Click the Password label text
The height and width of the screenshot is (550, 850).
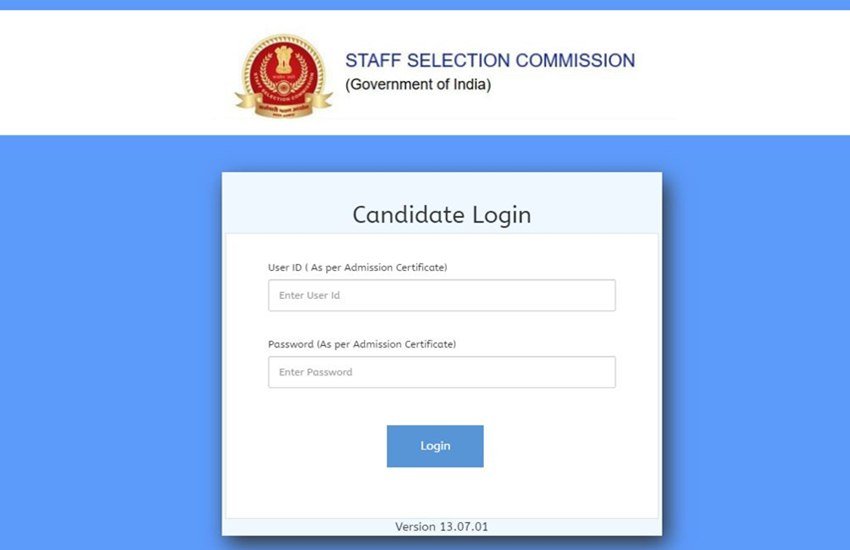pos(362,344)
